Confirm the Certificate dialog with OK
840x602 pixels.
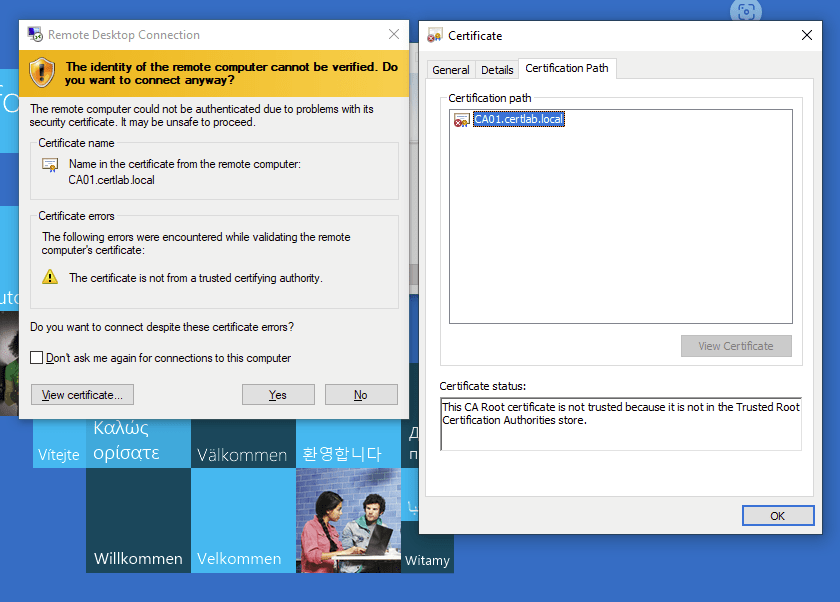(777, 516)
